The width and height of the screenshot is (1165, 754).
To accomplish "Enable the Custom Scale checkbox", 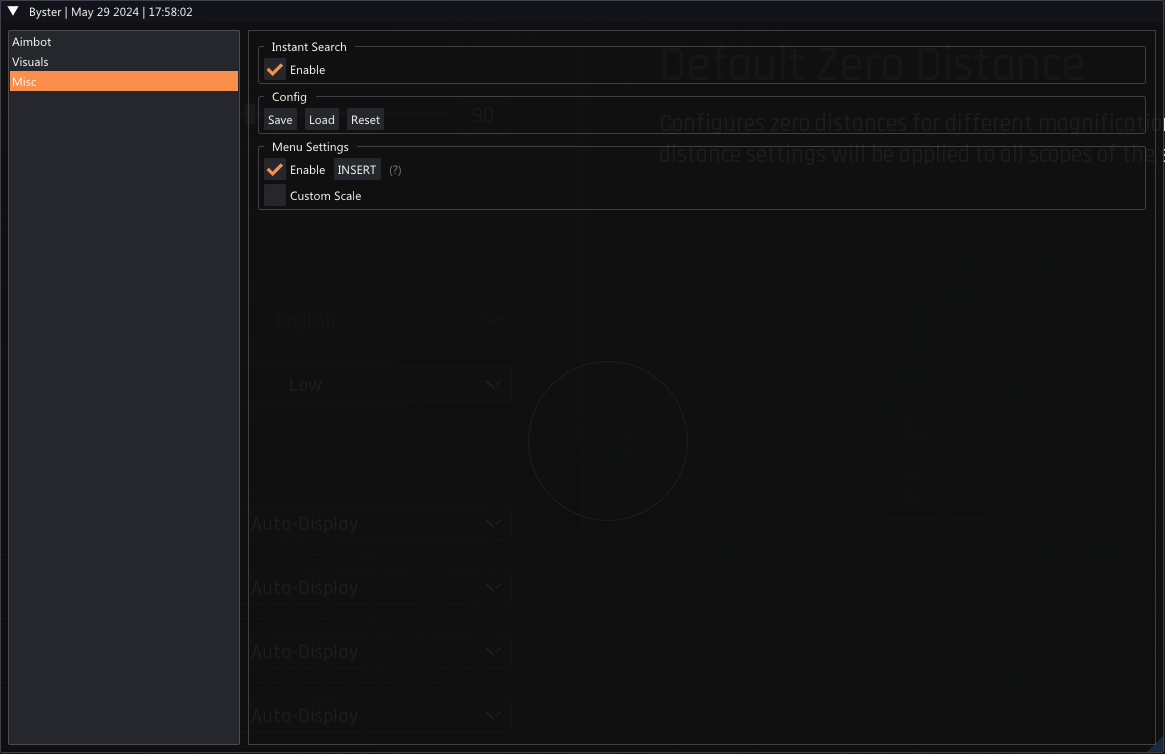I will [x=275, y=195].
